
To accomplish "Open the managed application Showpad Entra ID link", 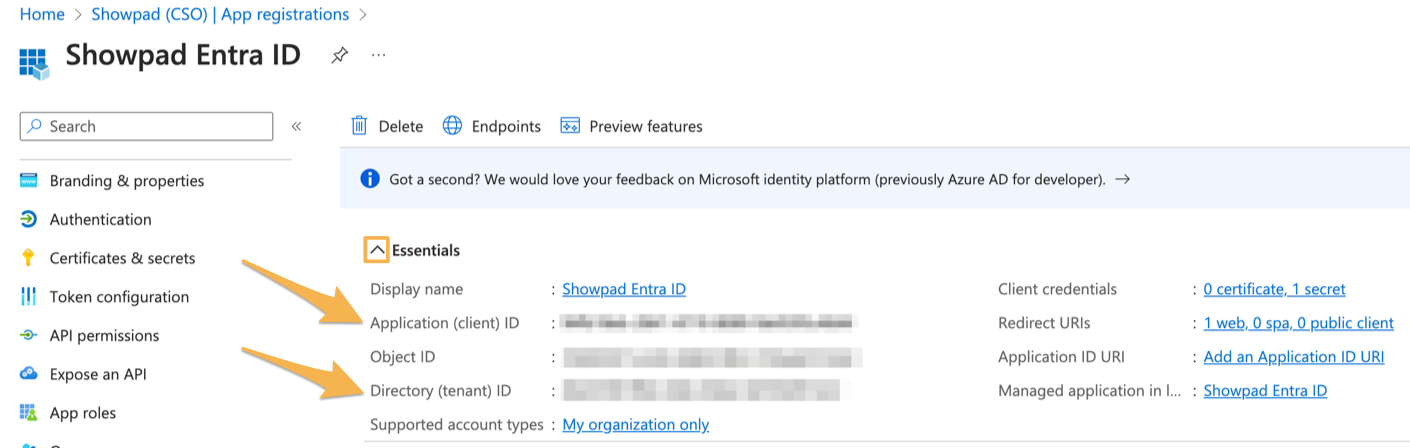I will (x=1265, y=391).
